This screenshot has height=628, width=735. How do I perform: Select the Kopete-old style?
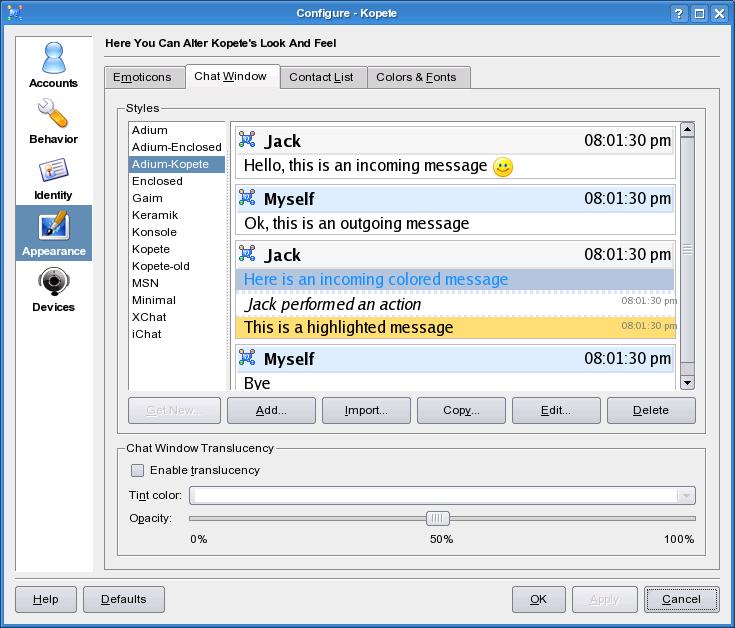tap(177, 266)
